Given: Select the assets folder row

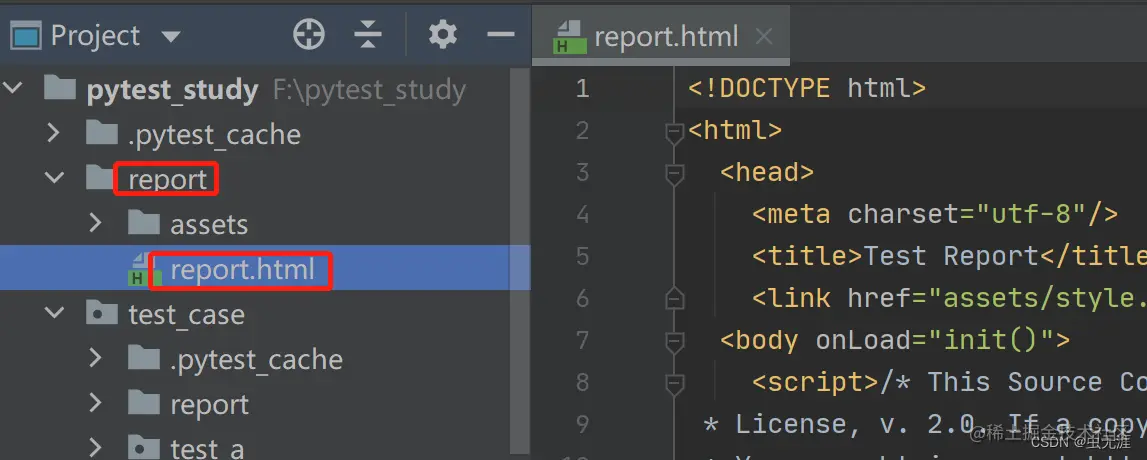Looking at the screenshot, I should 265,224.
